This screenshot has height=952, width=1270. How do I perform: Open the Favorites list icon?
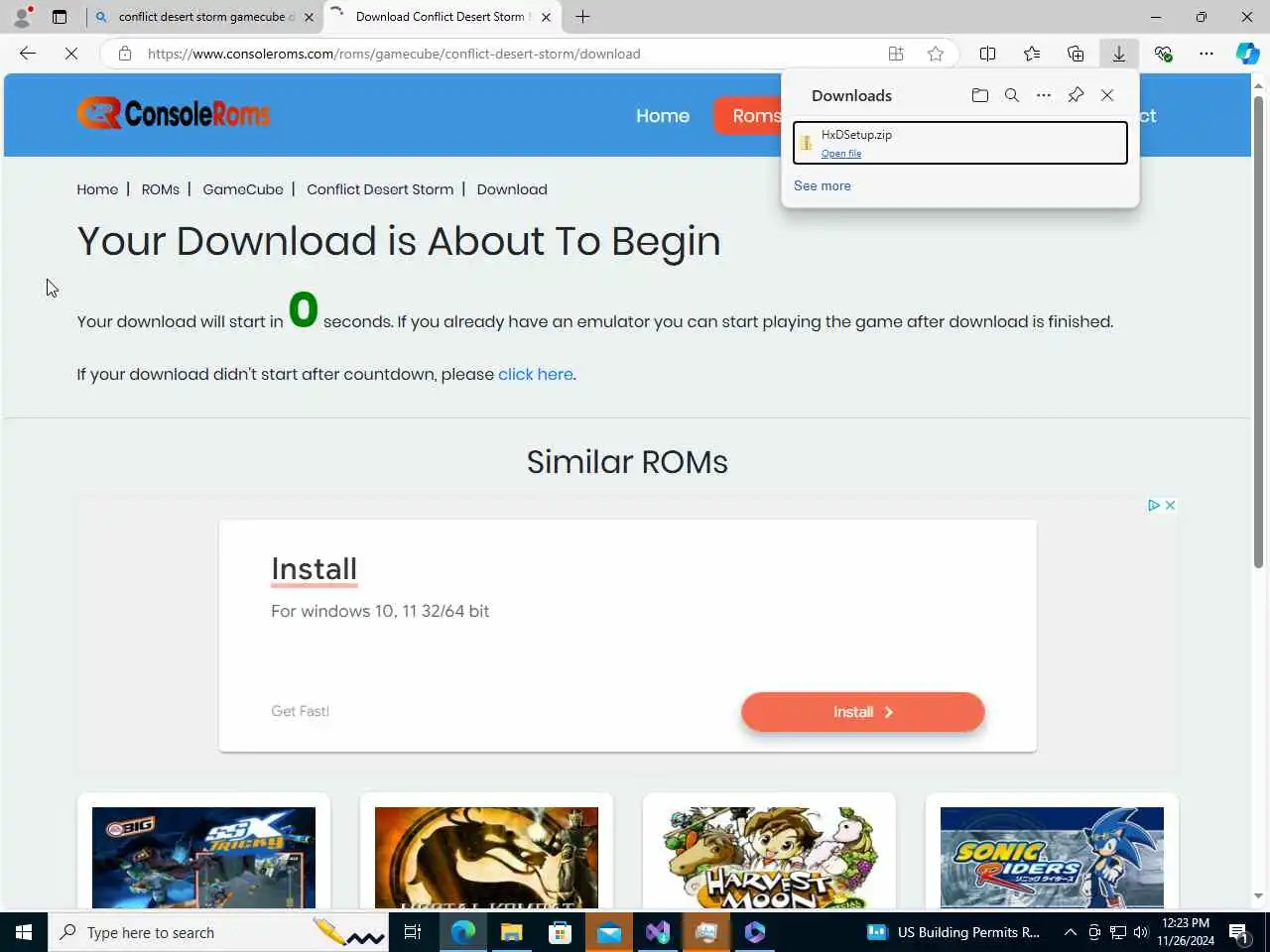click(1032, 54)
